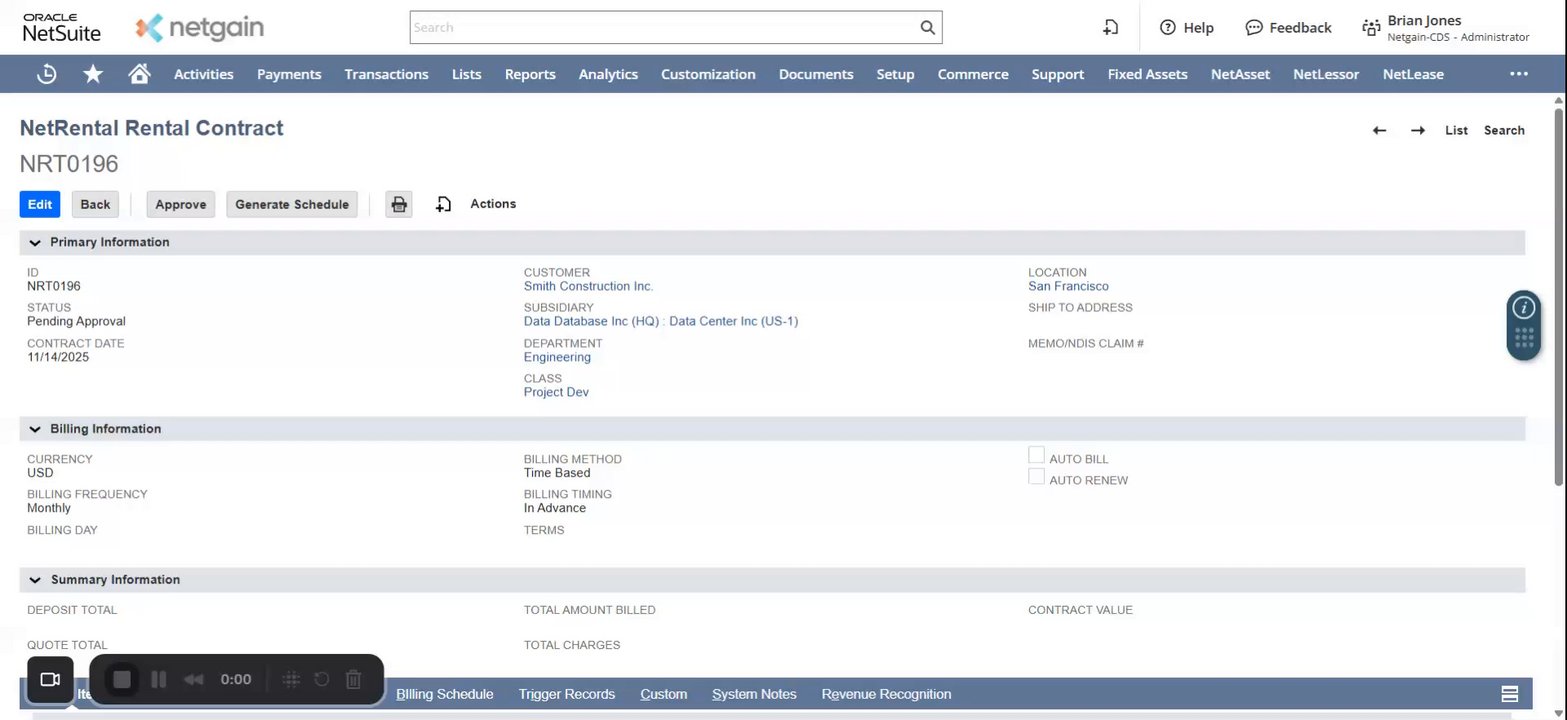Click the Create New icon beside Help

pos(1110,28)
